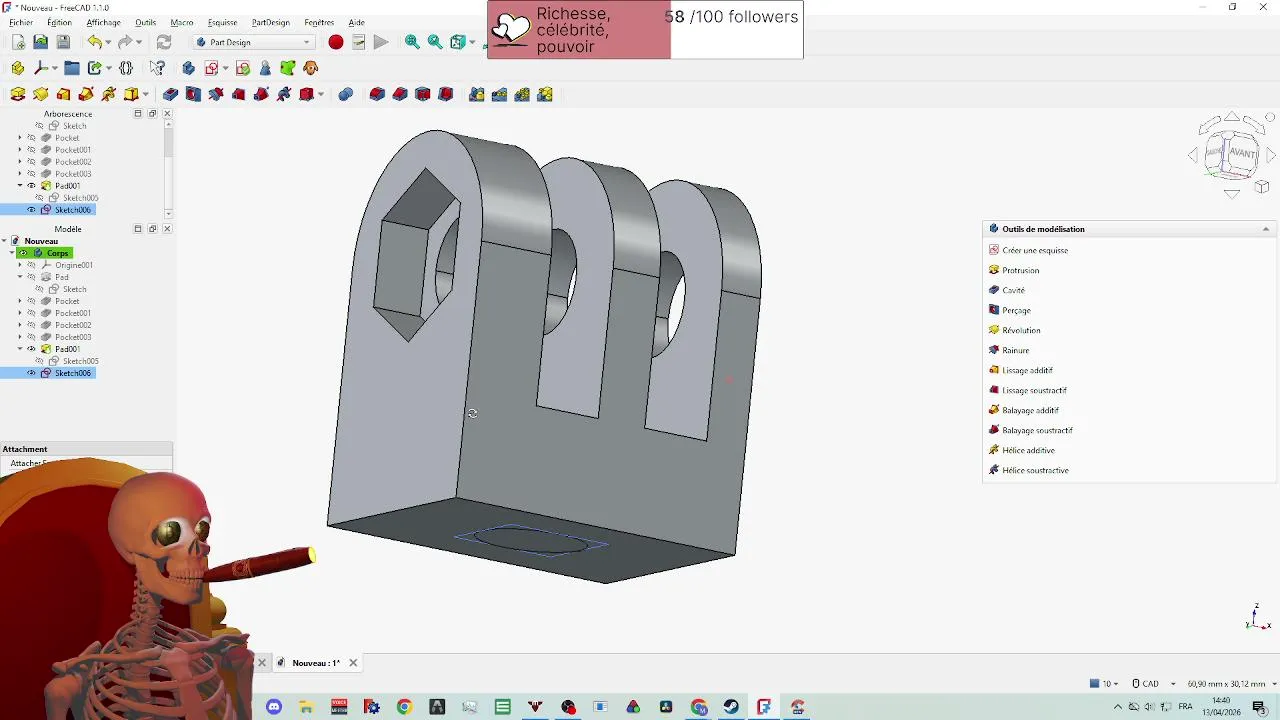Open the Affichage menu
1280x720 pixels.
(x=103, y=22)
